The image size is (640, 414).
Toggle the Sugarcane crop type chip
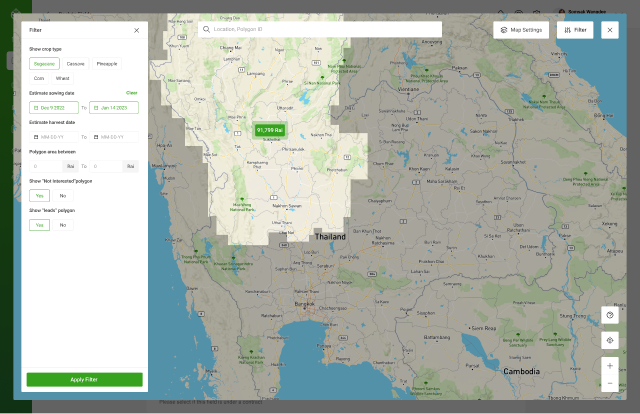pos(44,64)
